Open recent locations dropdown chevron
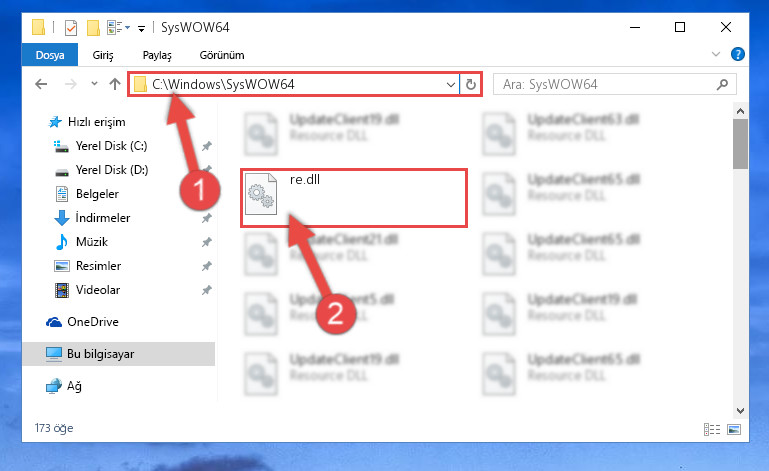 [x=94, y=84]
